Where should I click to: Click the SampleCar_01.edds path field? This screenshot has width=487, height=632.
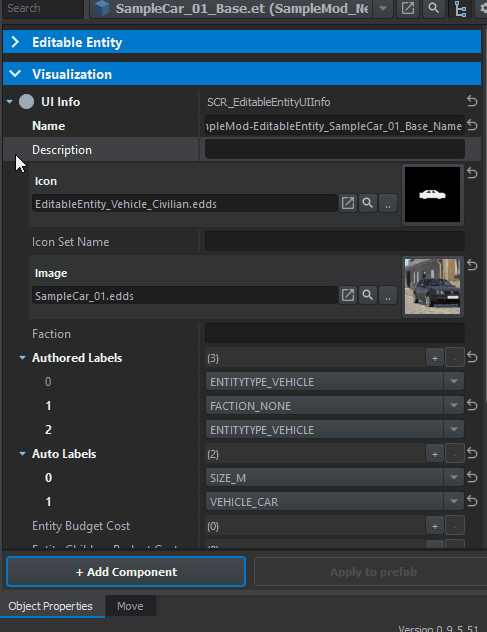[185, 296]
